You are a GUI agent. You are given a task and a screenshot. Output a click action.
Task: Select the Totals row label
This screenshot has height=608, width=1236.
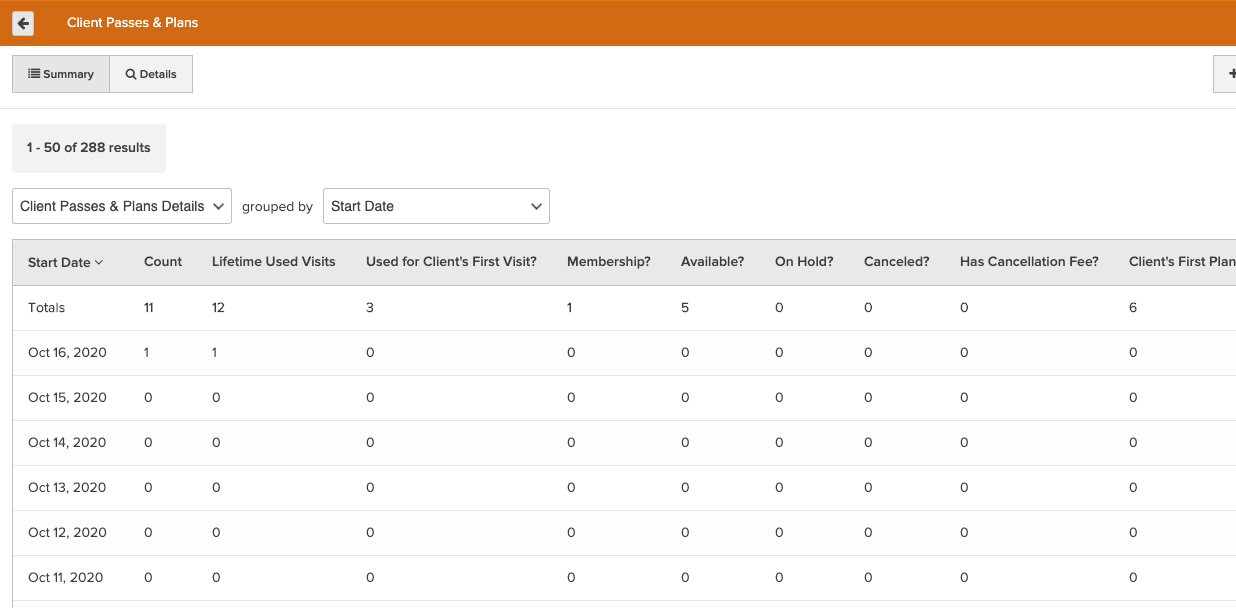(x=46, y=307)
